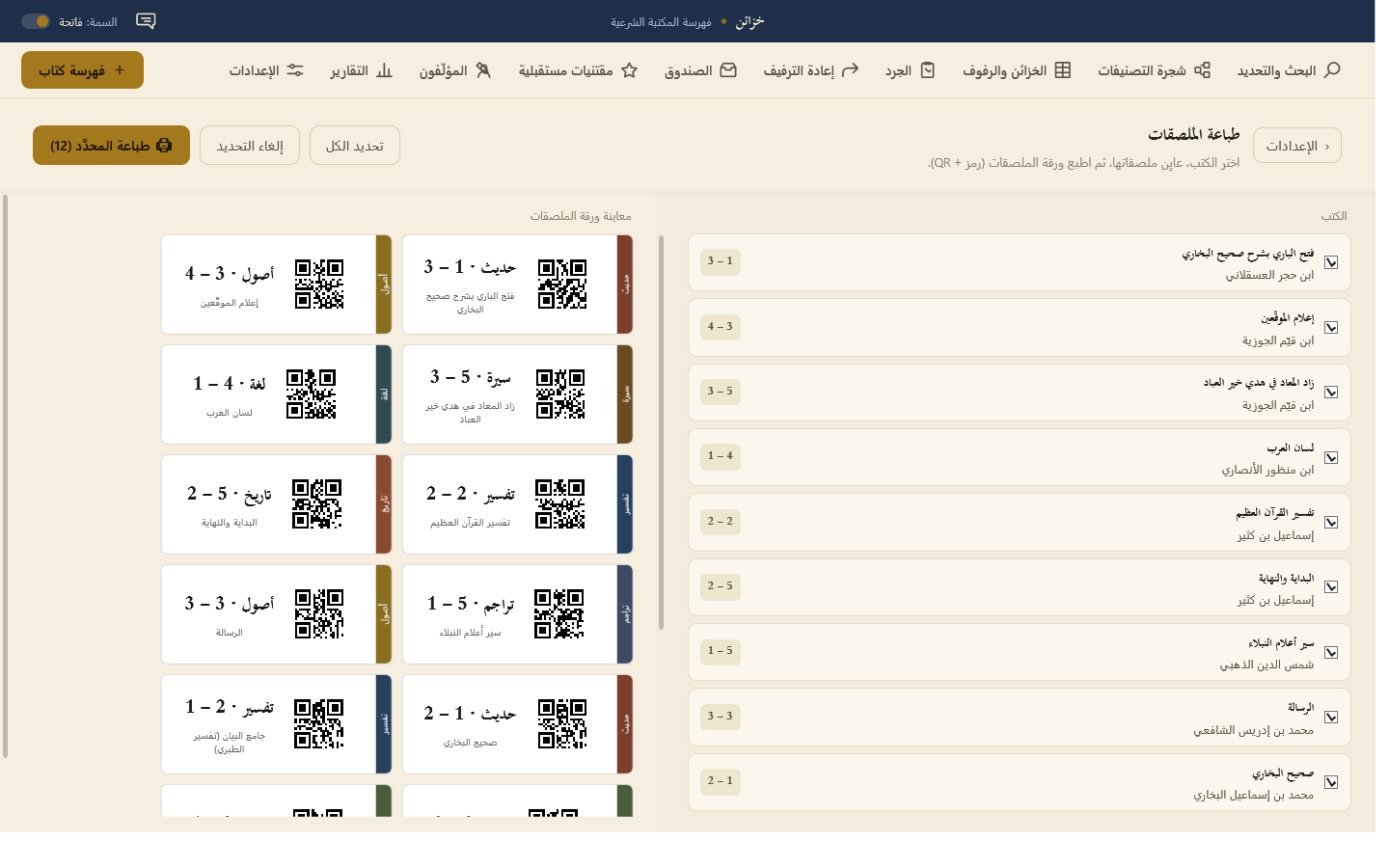Click the لغة teal color strip on لسان العرب label
This screenshot has height=868, width=1389.
click(x=384, y=394)
